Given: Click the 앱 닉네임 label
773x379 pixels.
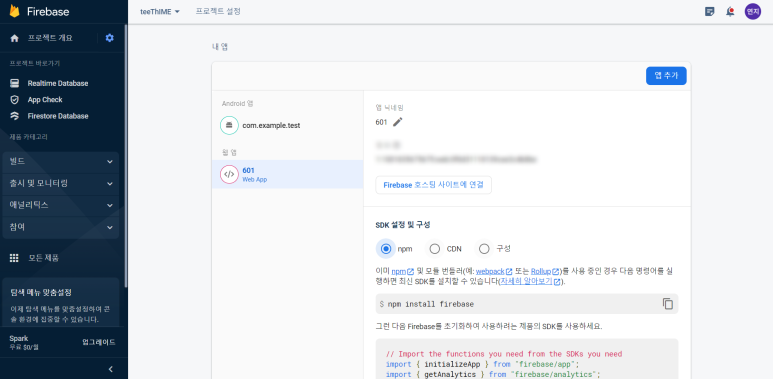Looking at the screenshot, I should pyautogui.click(x=389, y=107).
